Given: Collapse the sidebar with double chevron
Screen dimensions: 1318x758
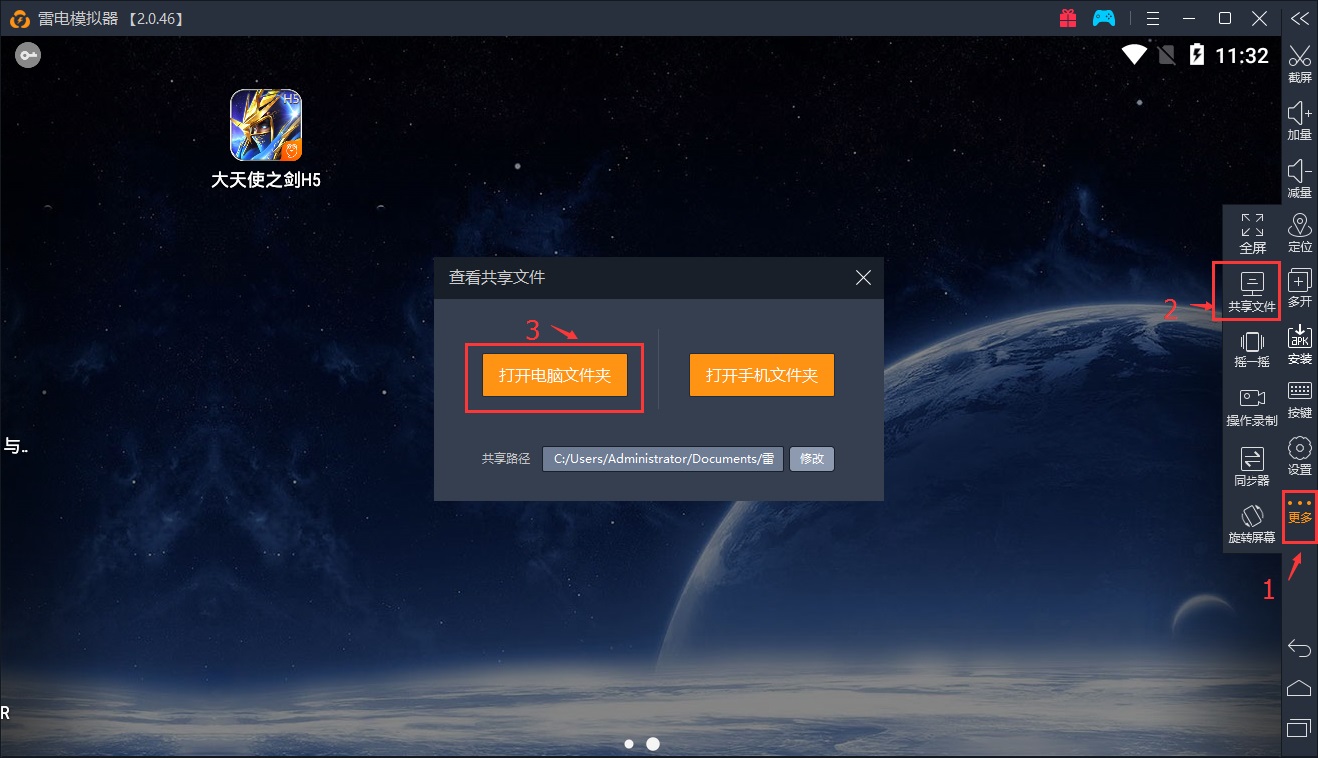Looking at the screenshot, I should [1299, 18].
